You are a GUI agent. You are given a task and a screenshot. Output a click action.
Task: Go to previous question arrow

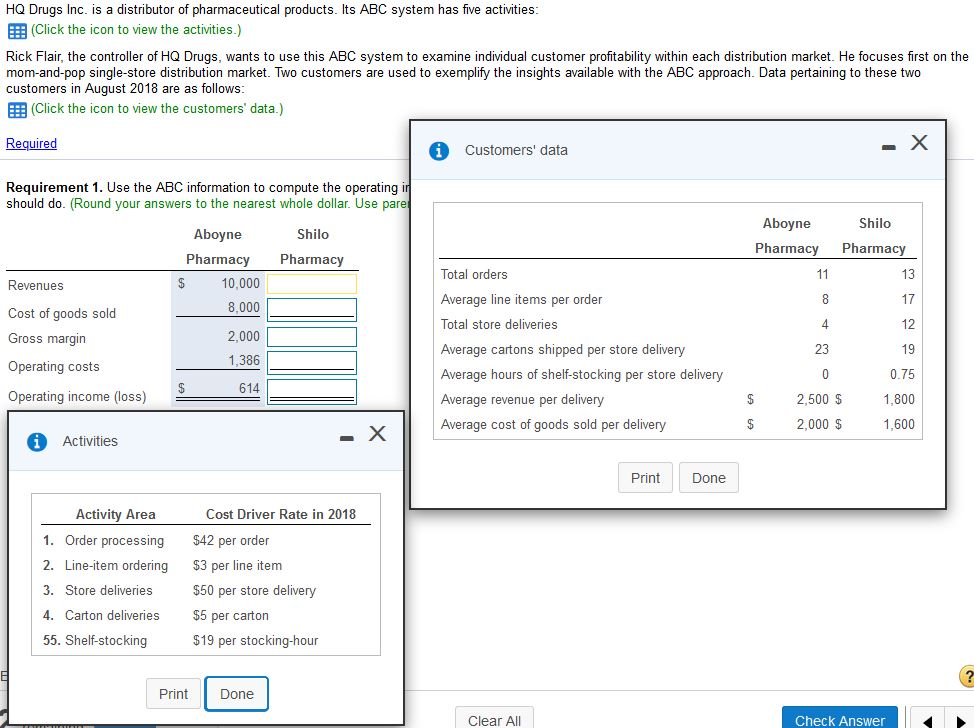[x=927, y=721]
